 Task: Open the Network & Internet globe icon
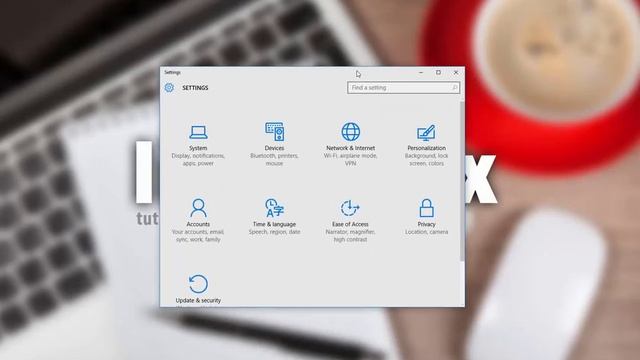click(x=351, y=131)
